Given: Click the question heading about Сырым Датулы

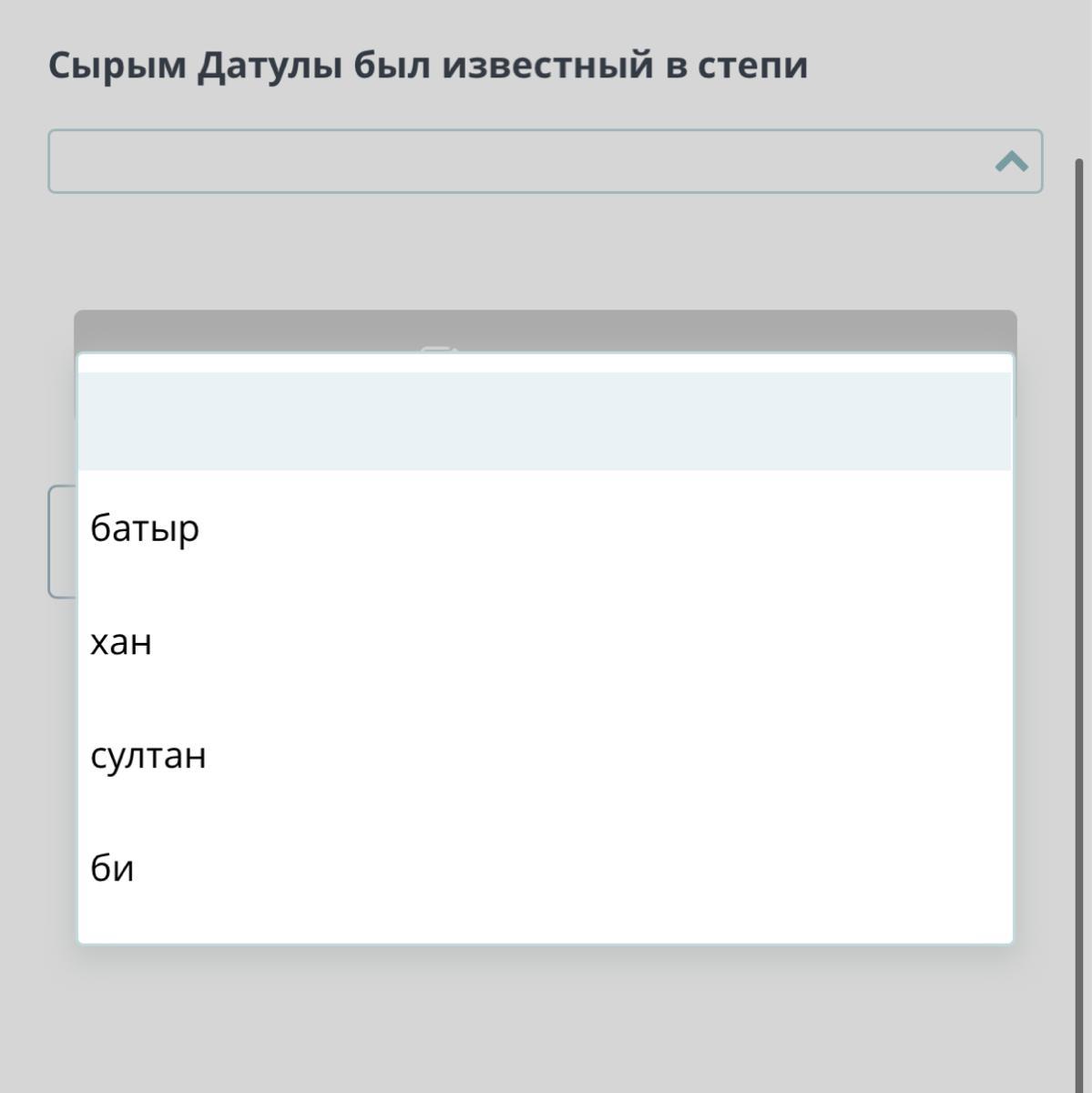Looking at the screenshot, I should click(428, 66).
